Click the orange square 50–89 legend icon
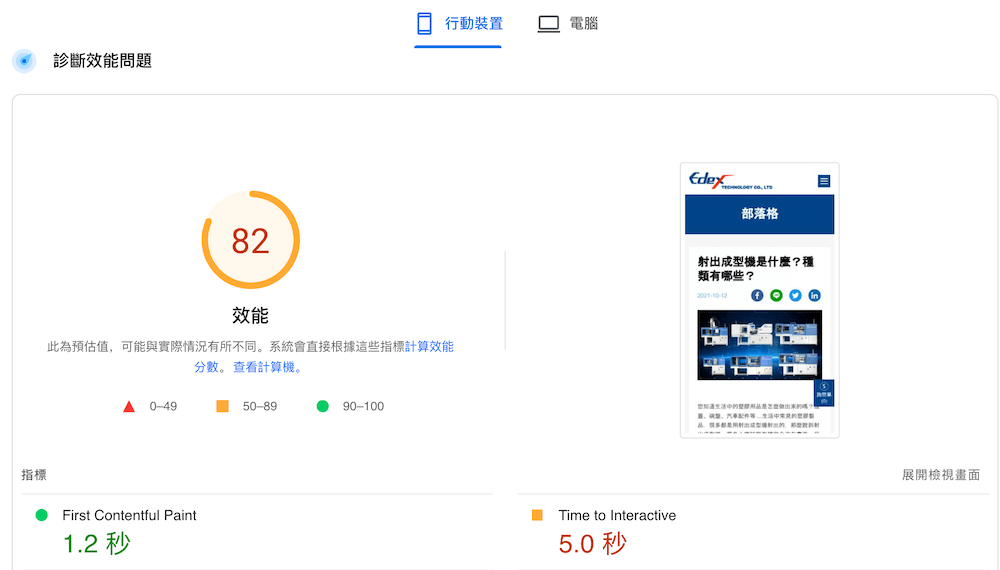 (x=223, y=406)
